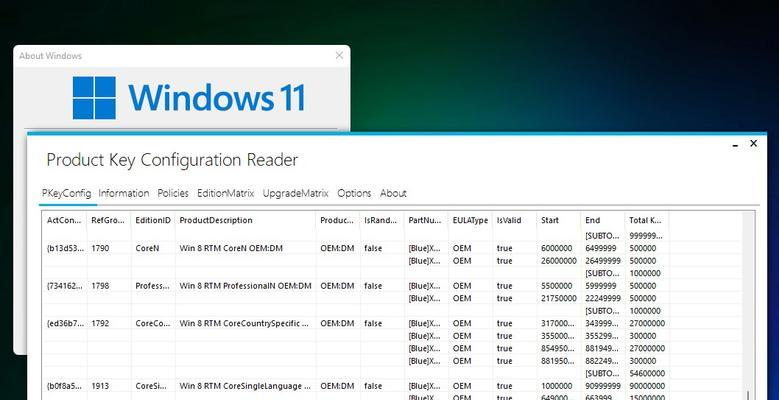
Task: Click the Windows 11 logo in About Windows
Action: pos(189,97)
